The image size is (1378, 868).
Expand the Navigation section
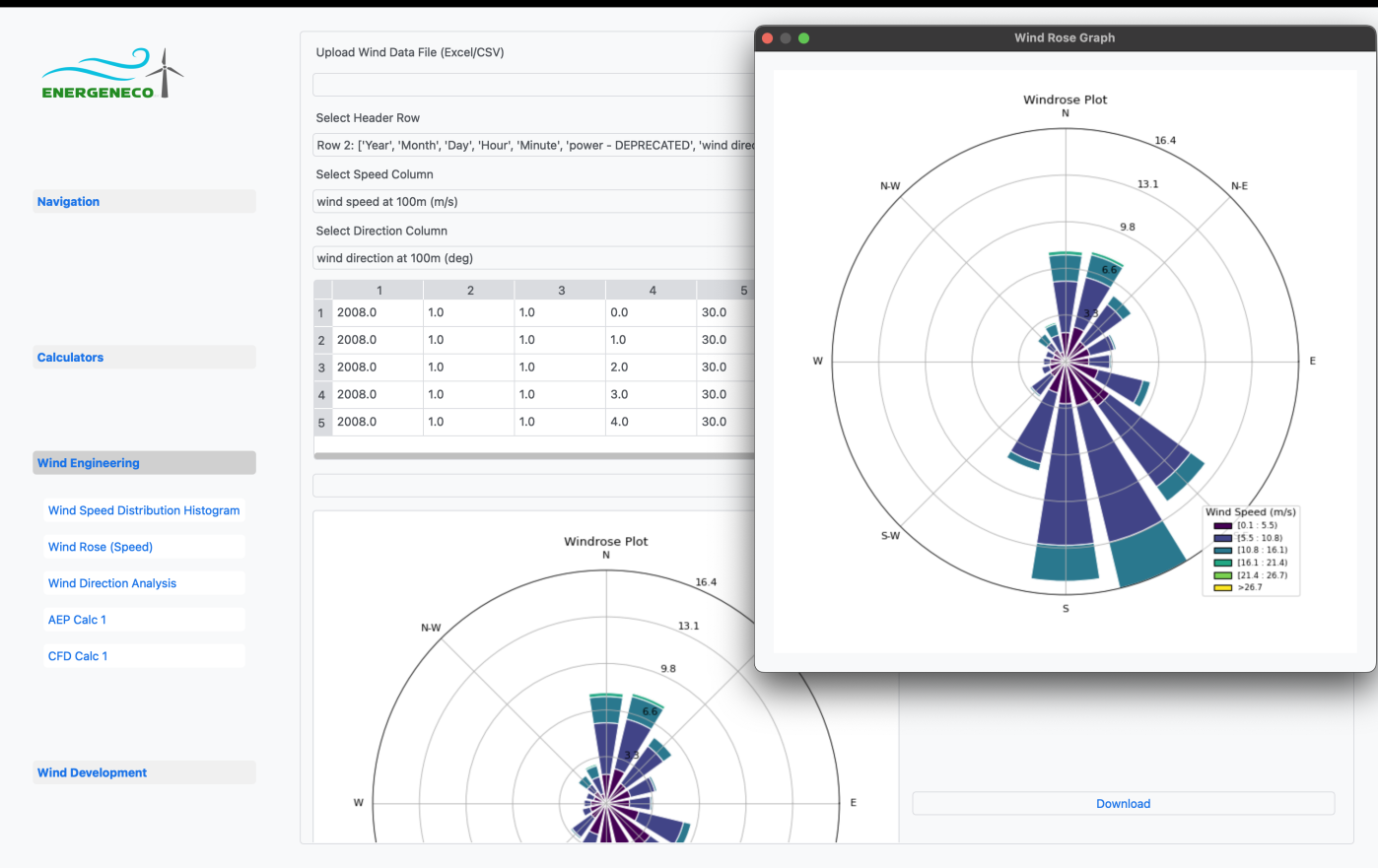pyautogui.click(x=144, y=202)
